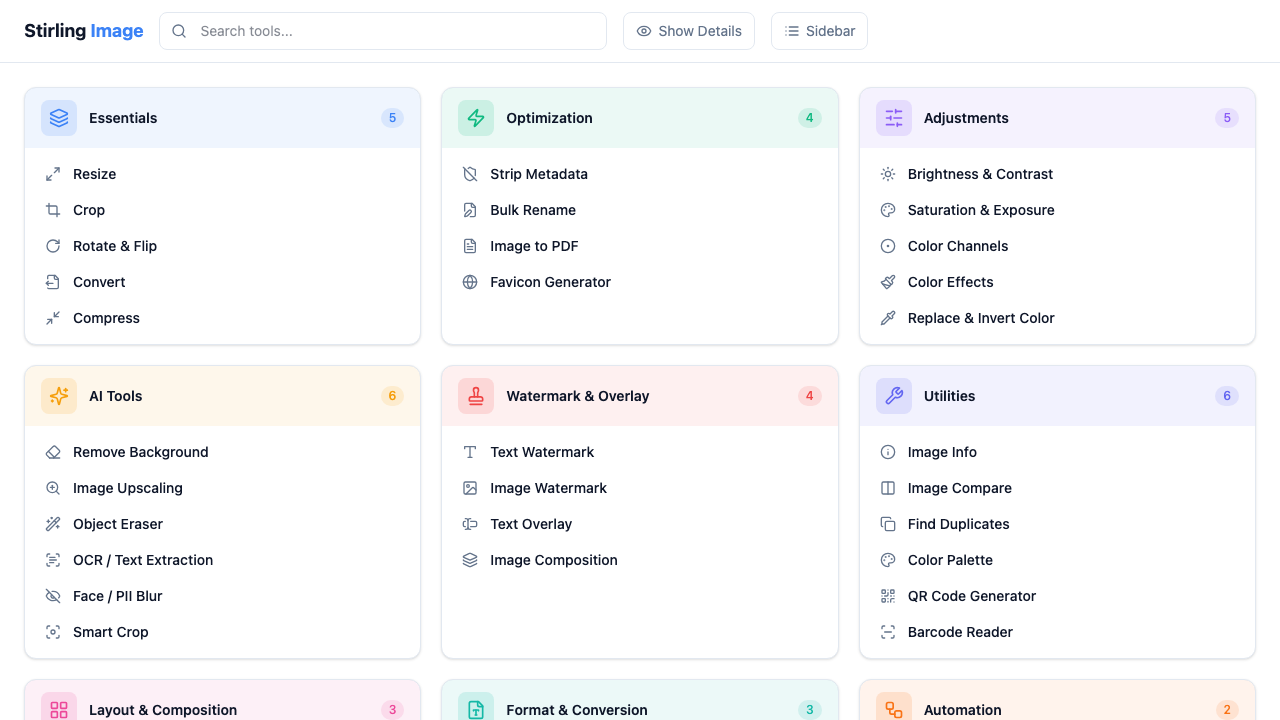
Task: Click the Barcode Reader icon
Action: coord(888,632)
